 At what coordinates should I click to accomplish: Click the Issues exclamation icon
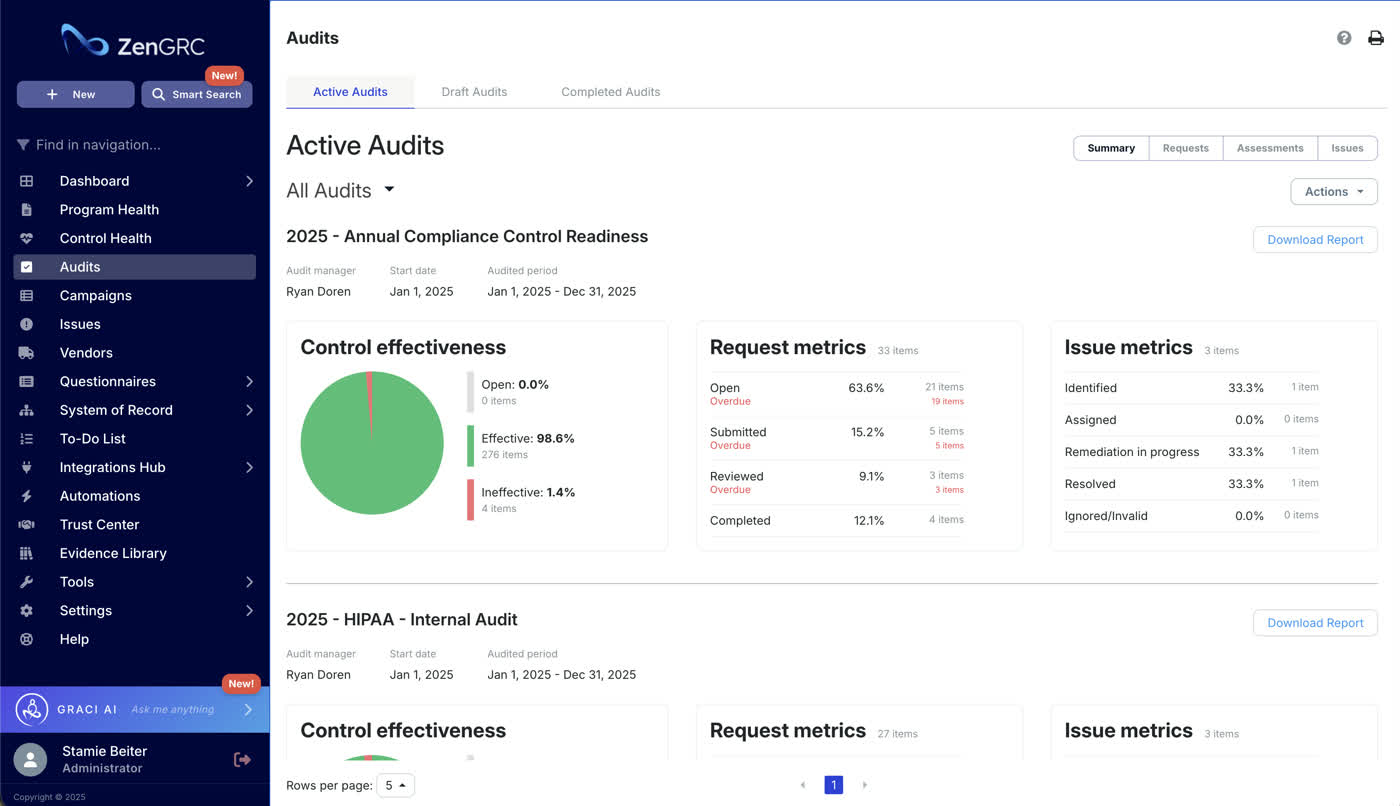tap(27, 324)
